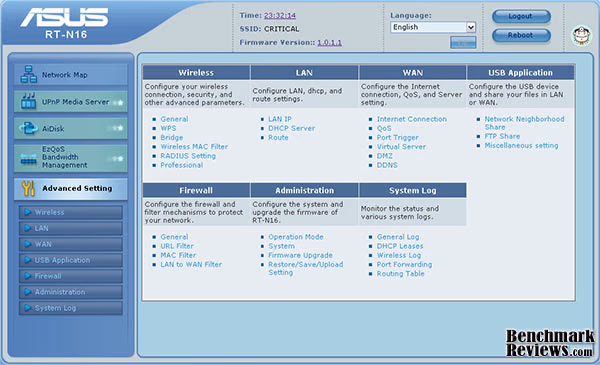Open Network Neighborhood Share link
The height and width of the screenshot is (365, 600).
coord(524,123)
